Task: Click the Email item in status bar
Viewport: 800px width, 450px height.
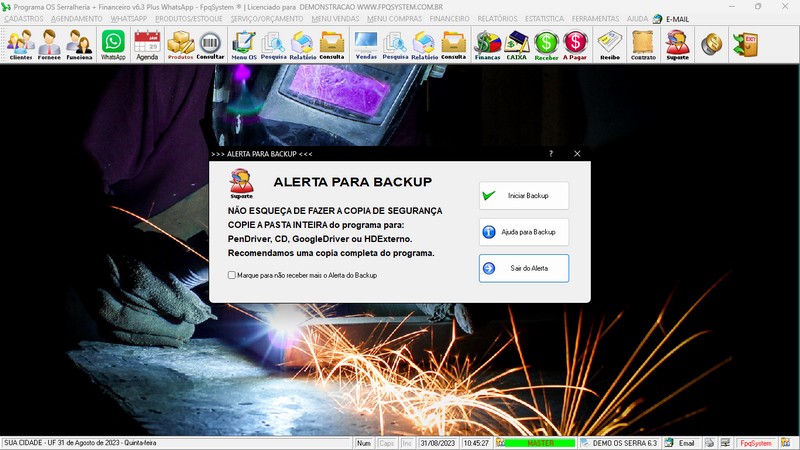Action: pyautogui.click(x=681, y=443)
